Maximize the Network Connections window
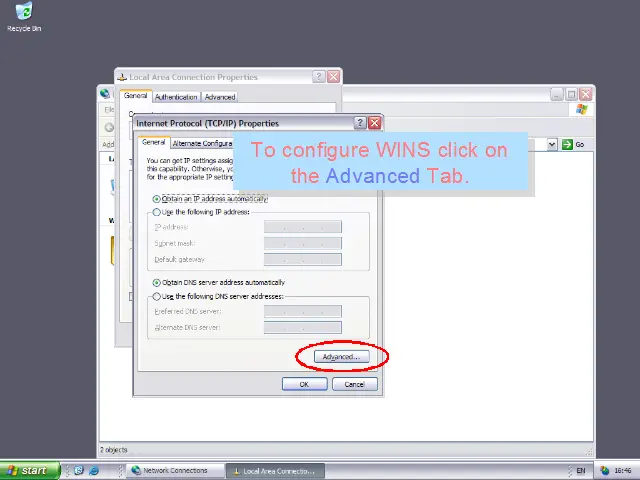This screenshot has height=480, width=640. point(571,94)
